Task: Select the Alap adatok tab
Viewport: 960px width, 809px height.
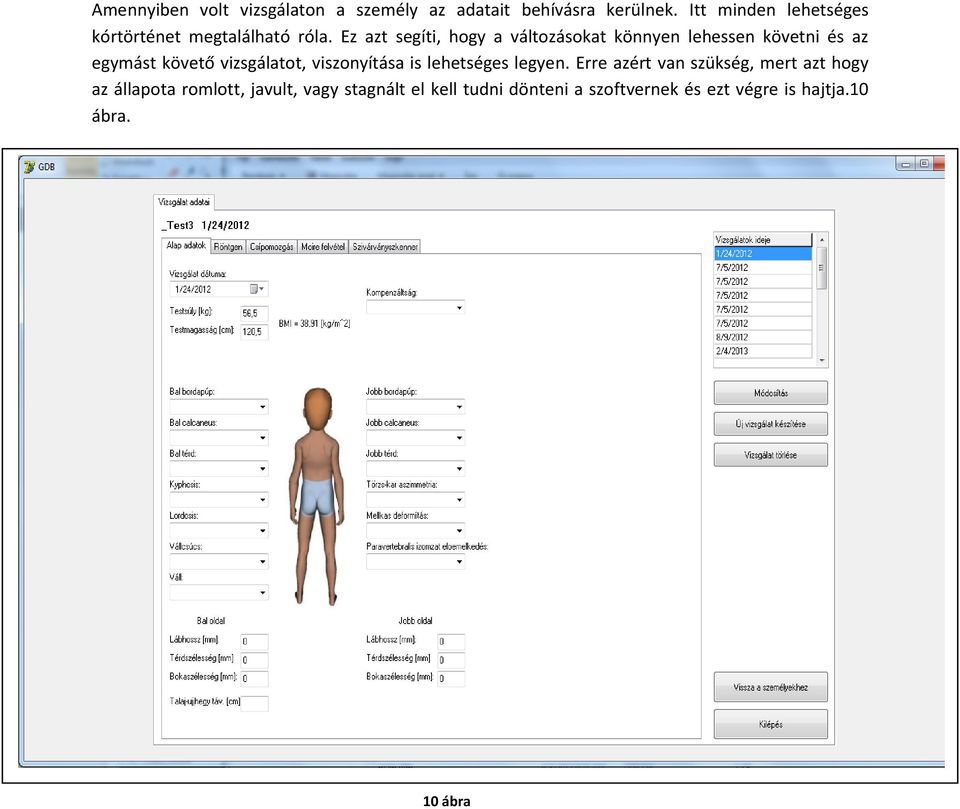Action: coord(186,246)
